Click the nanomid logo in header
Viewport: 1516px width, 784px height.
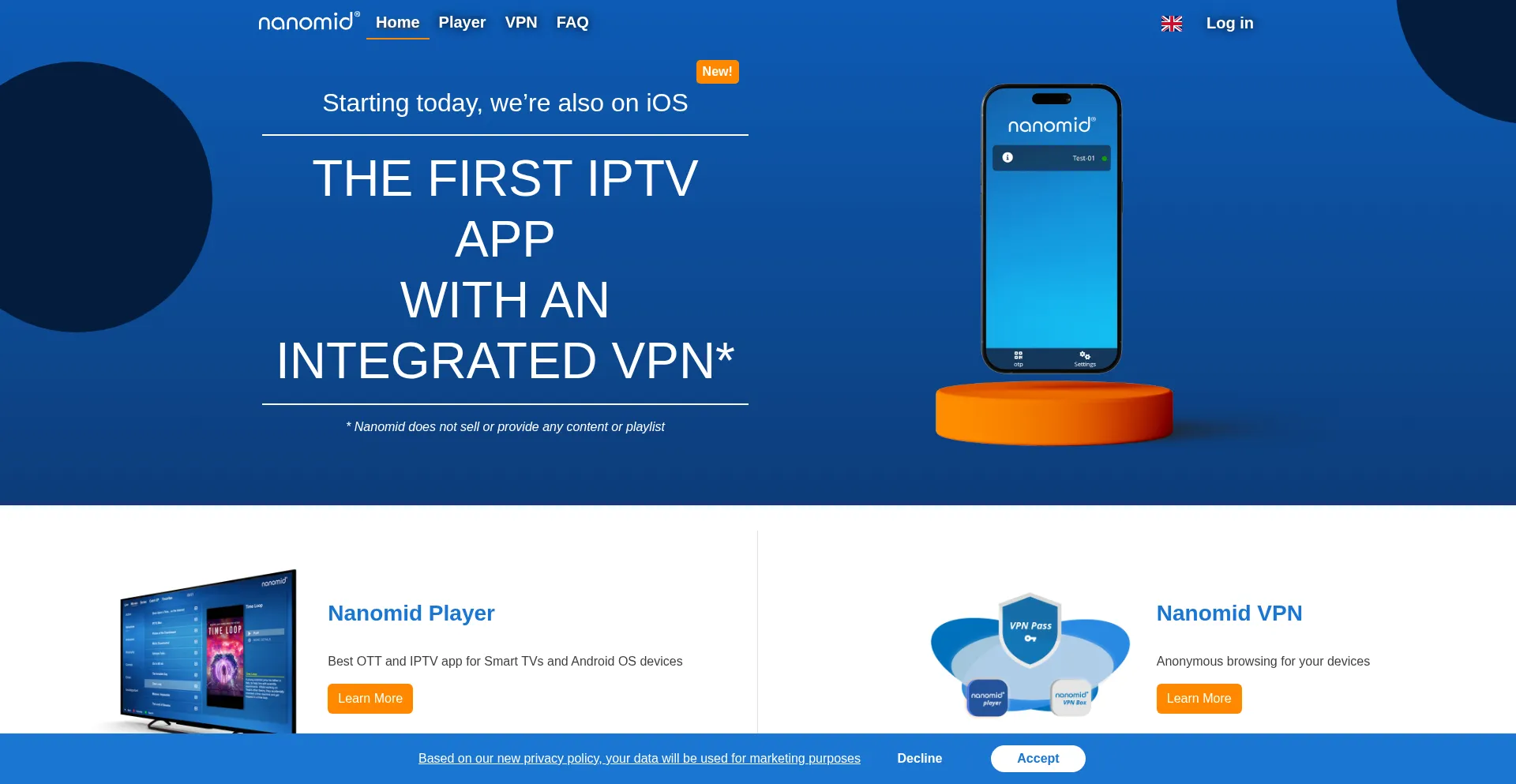coord(310,21)
